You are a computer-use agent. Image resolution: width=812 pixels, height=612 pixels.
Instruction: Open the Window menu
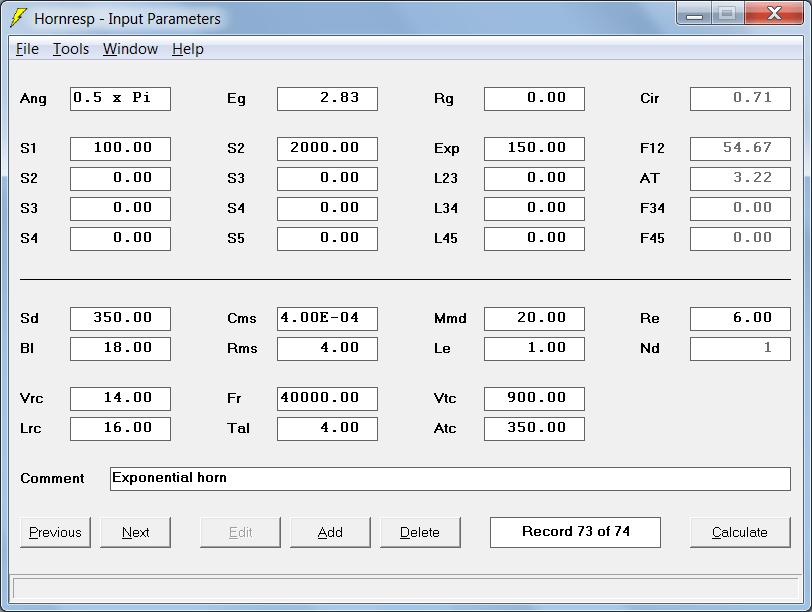(130, 49)
